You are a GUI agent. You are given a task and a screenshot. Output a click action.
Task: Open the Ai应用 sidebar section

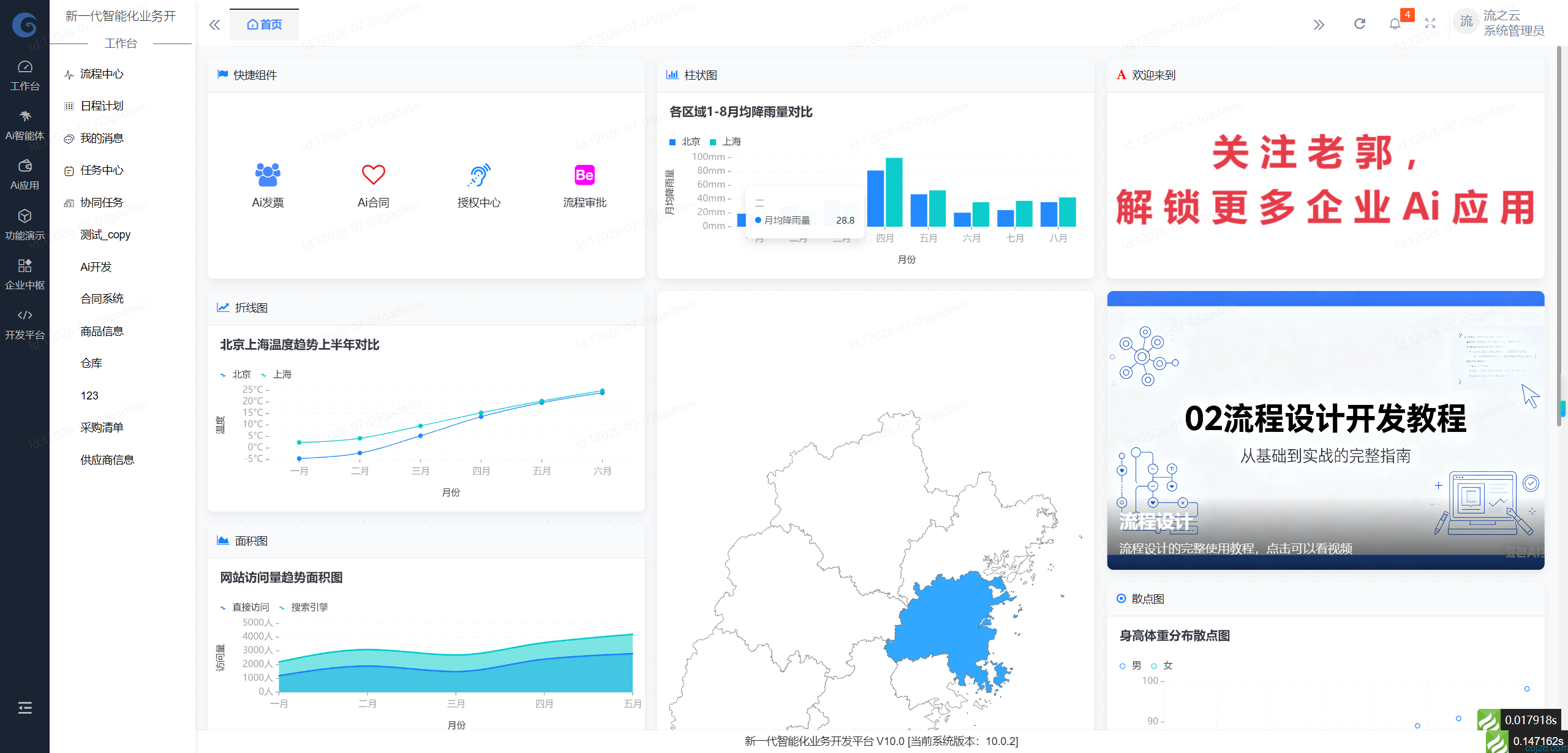tap(24, 175)
